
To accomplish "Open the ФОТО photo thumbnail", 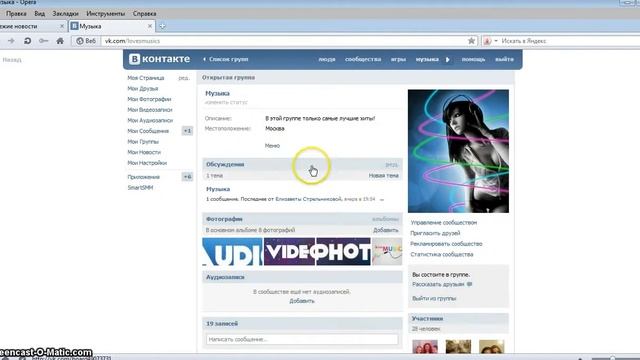I will click(x=344, y=252).
